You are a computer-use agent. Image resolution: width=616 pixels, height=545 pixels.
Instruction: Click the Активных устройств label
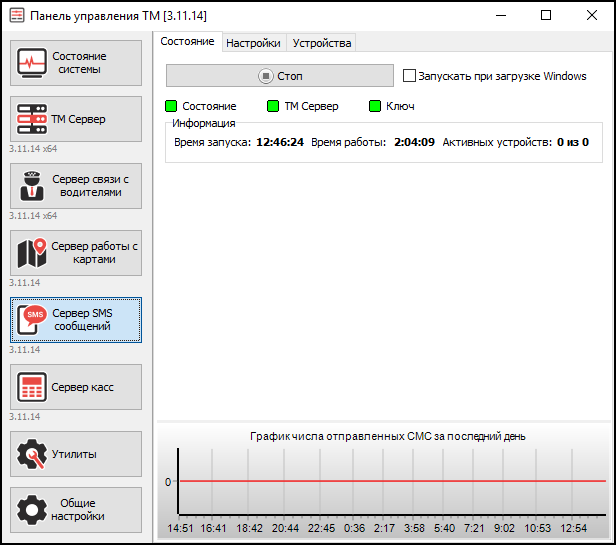(497, 142)
